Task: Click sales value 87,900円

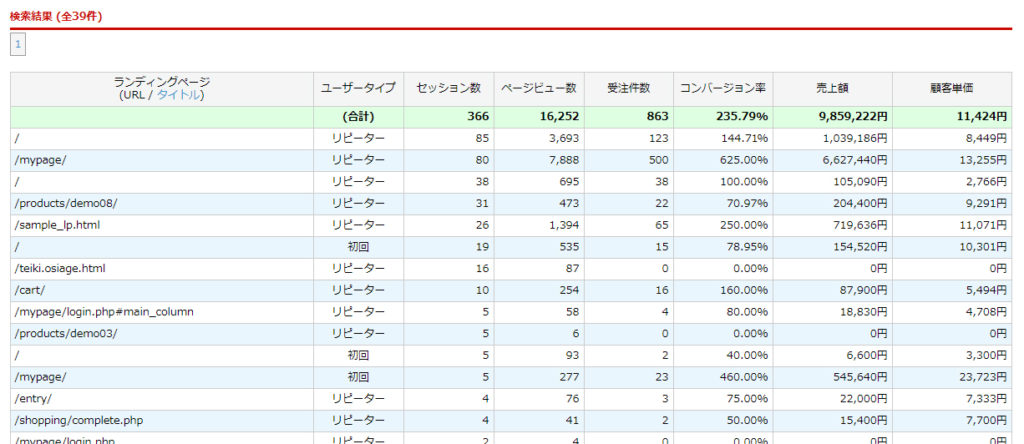Action: point(864,290)
